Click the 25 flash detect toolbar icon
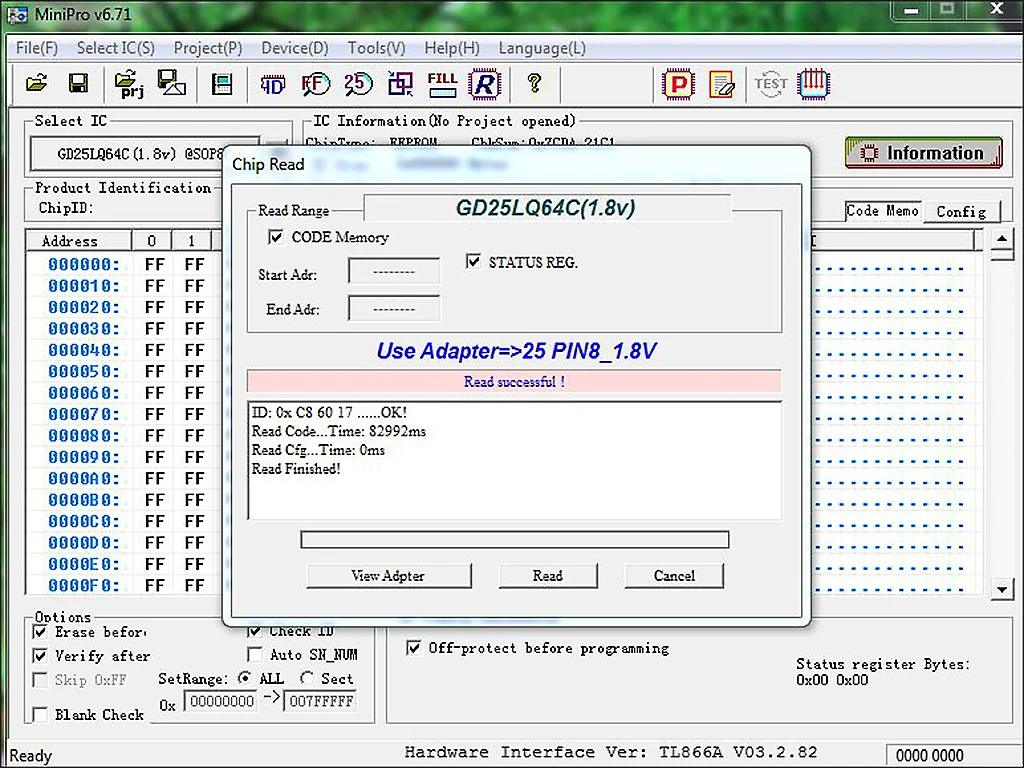This screenshot has height=768, width=1024. click(358, 84)
